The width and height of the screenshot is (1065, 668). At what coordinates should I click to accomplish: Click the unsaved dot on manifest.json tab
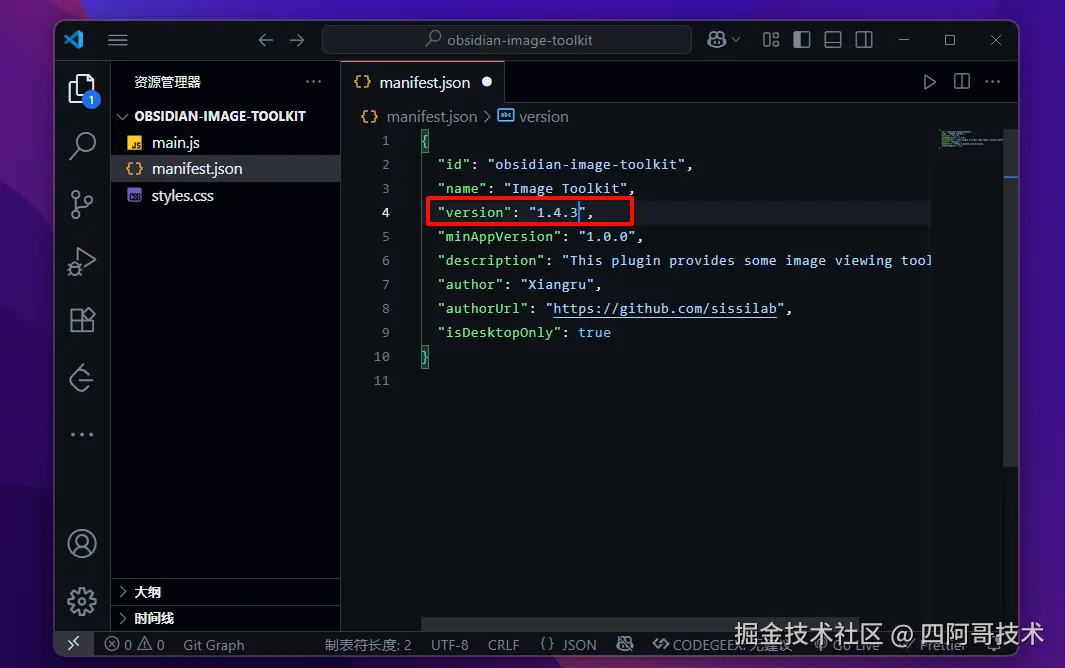[487, 82]
